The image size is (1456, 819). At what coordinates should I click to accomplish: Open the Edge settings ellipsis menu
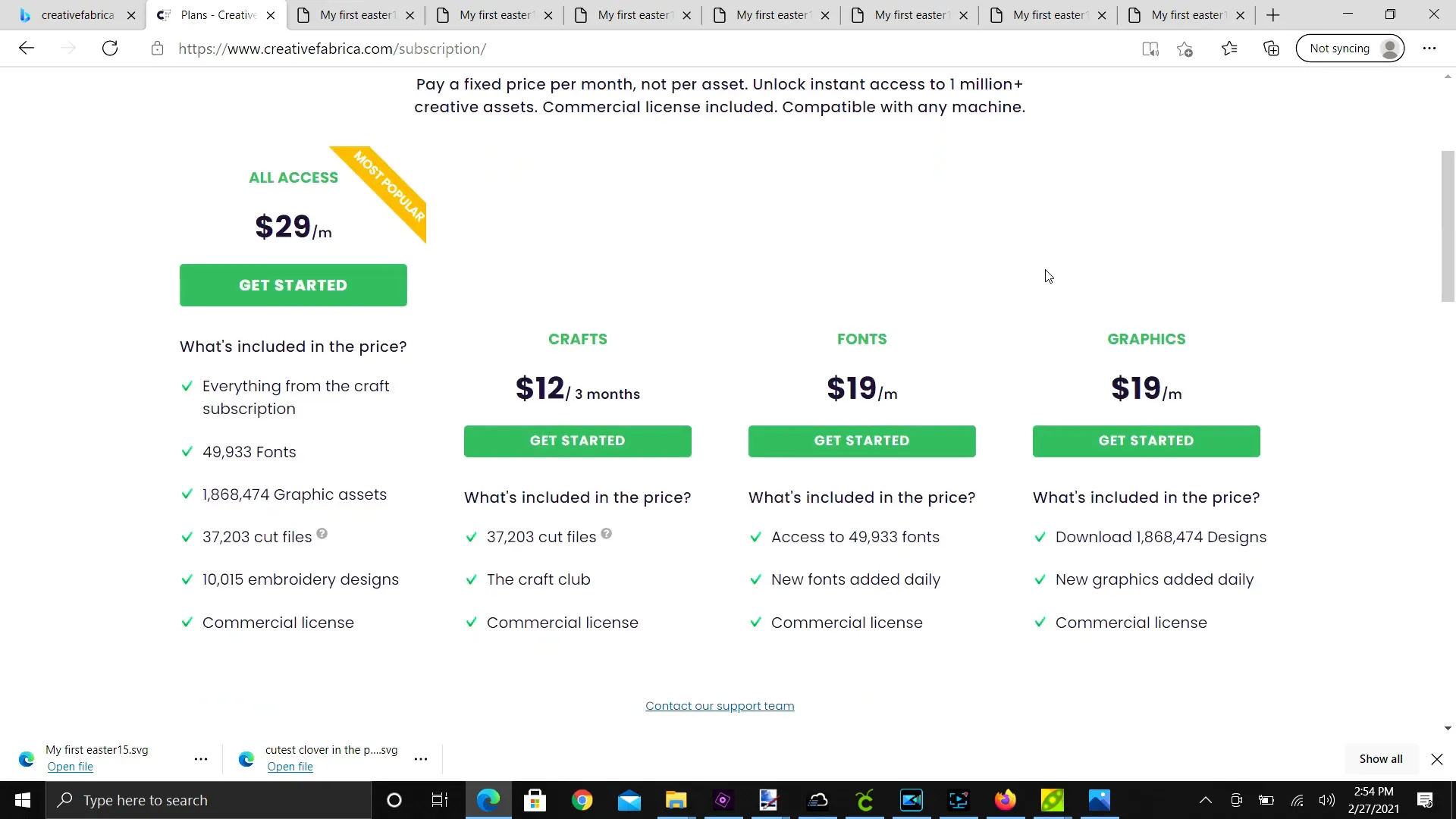[x=1430, y=49]
